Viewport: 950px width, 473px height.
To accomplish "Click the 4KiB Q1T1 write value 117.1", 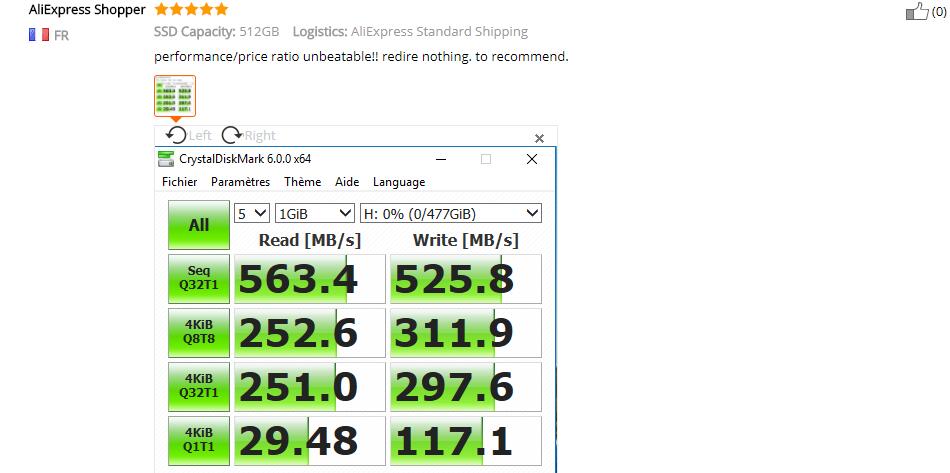I will (x=466, y=440).
